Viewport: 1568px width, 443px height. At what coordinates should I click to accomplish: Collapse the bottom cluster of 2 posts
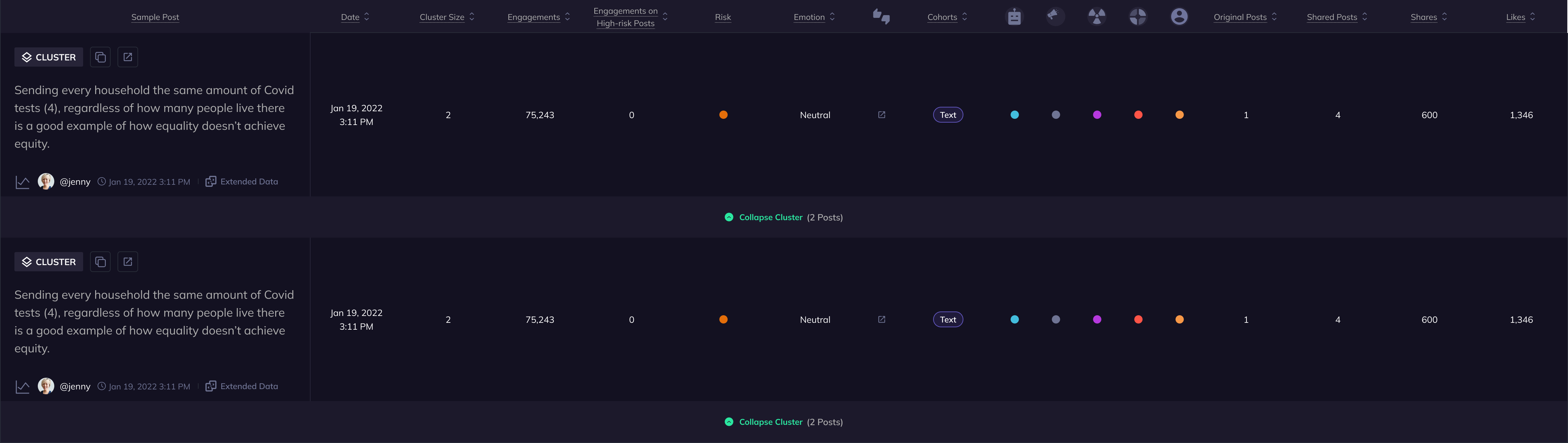(770, 422)
